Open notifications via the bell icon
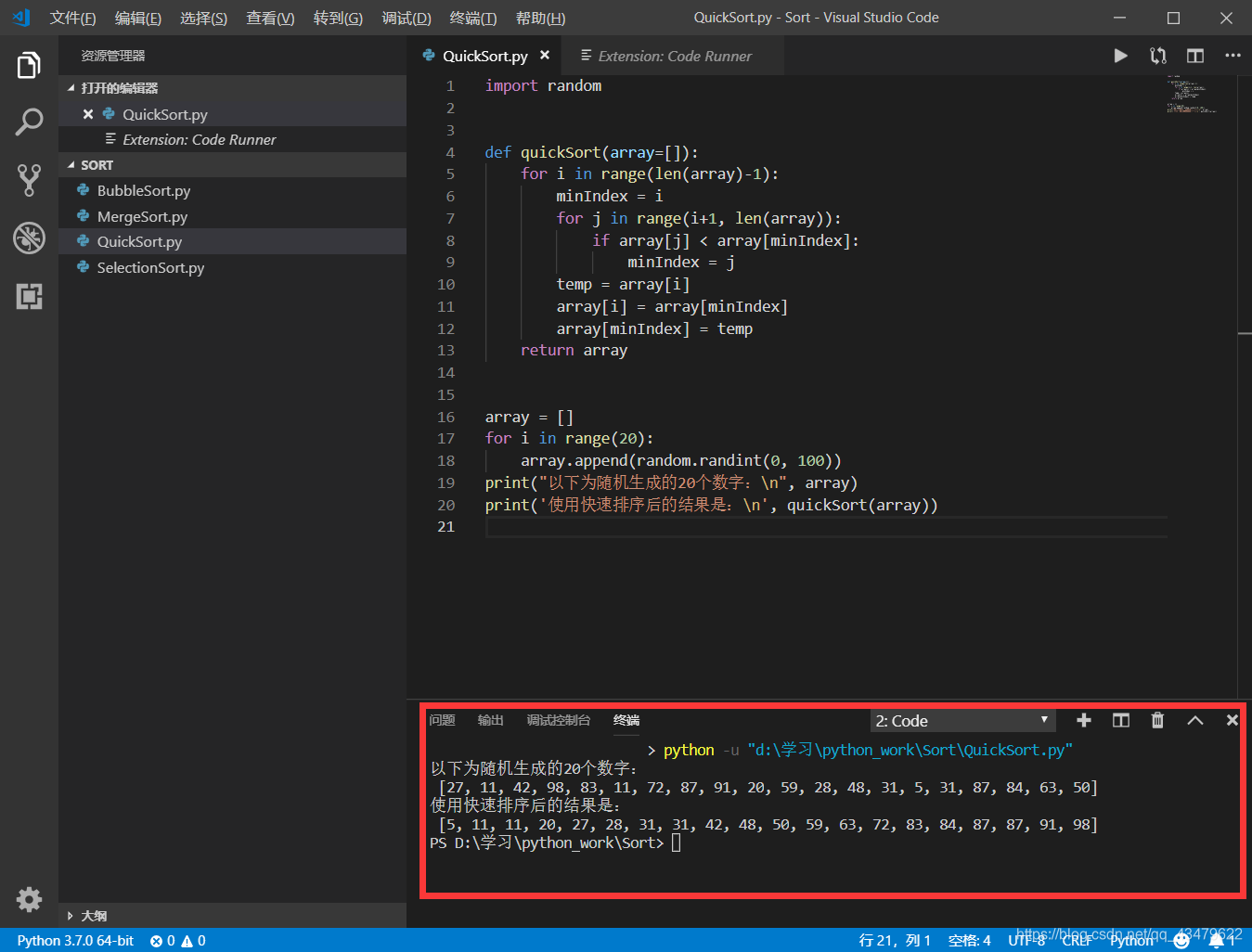 coord(1219,940)
